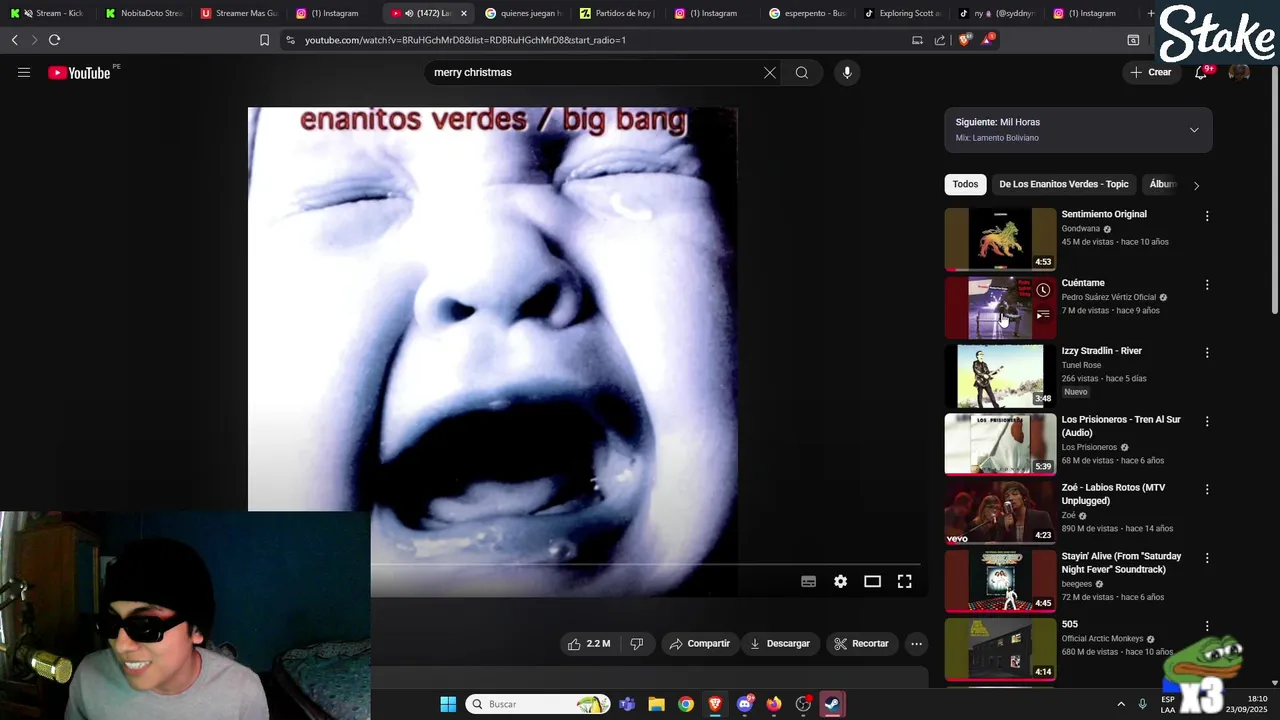This screenshot has height=720, width=1280.
Task: Toggle subtitles on the video player
Action: click(809, 581)
